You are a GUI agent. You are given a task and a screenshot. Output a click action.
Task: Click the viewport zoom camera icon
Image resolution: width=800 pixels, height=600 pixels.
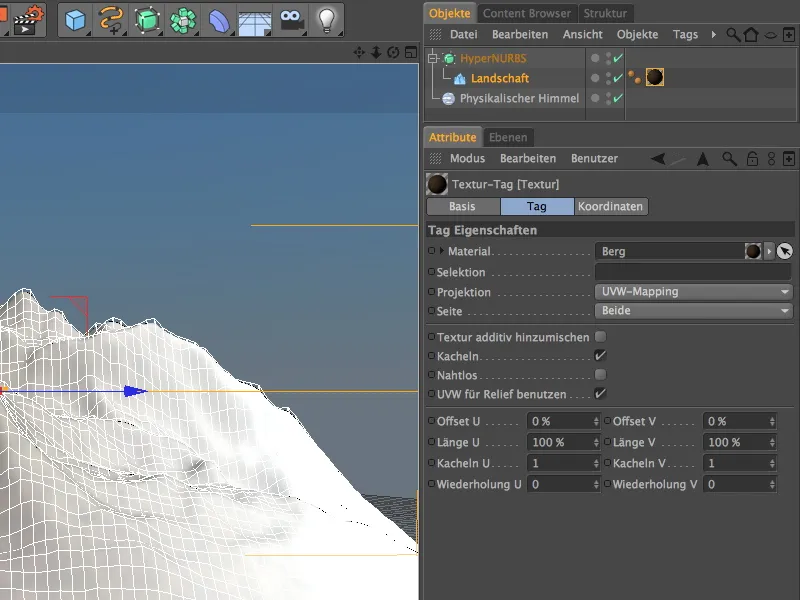(x=376, y=52)
